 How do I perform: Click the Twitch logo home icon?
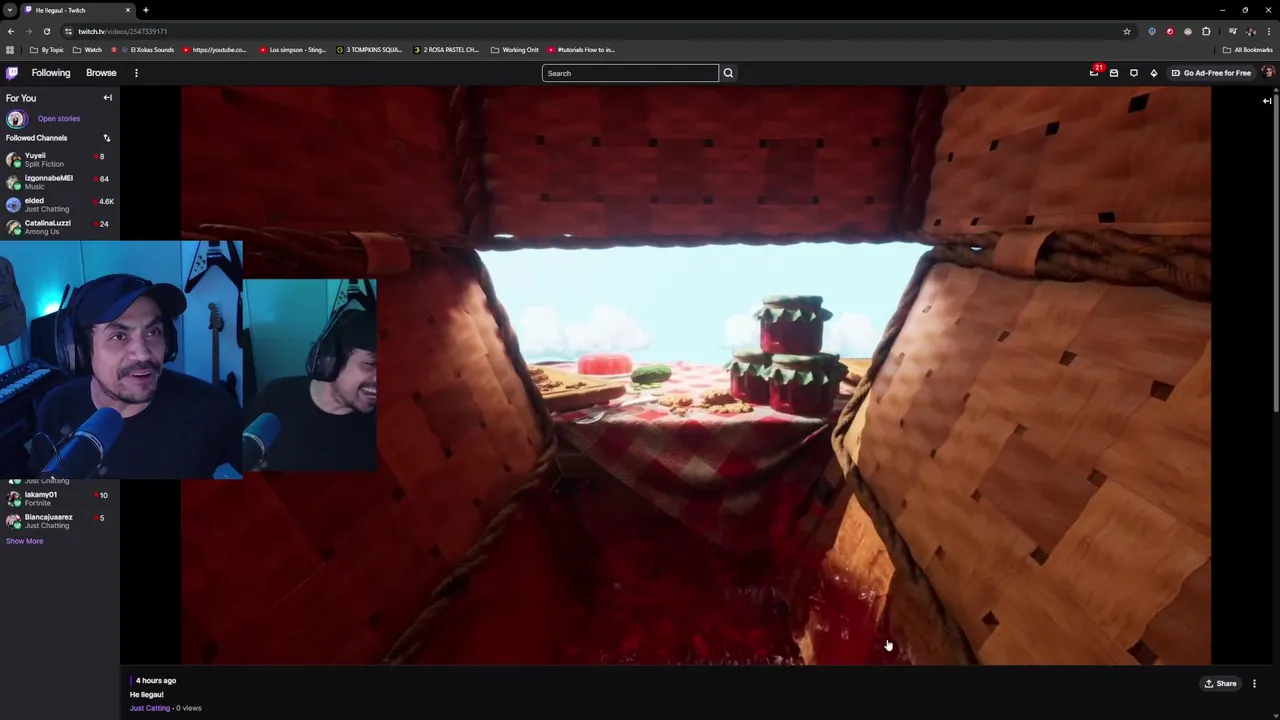point(12,73)
